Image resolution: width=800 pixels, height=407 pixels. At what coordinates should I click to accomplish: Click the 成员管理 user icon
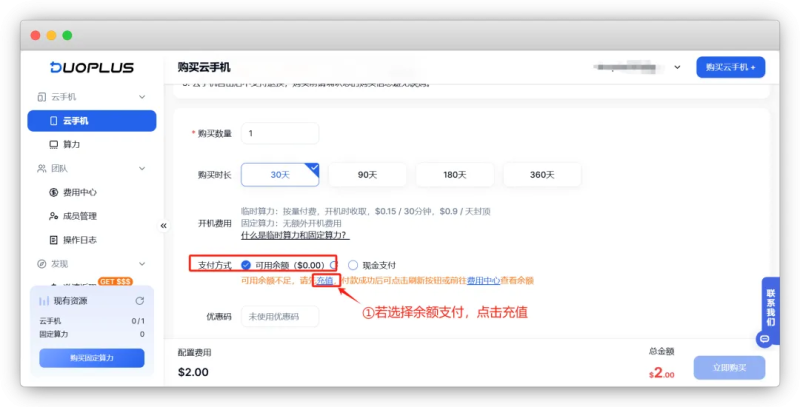[x=54, y=216]
